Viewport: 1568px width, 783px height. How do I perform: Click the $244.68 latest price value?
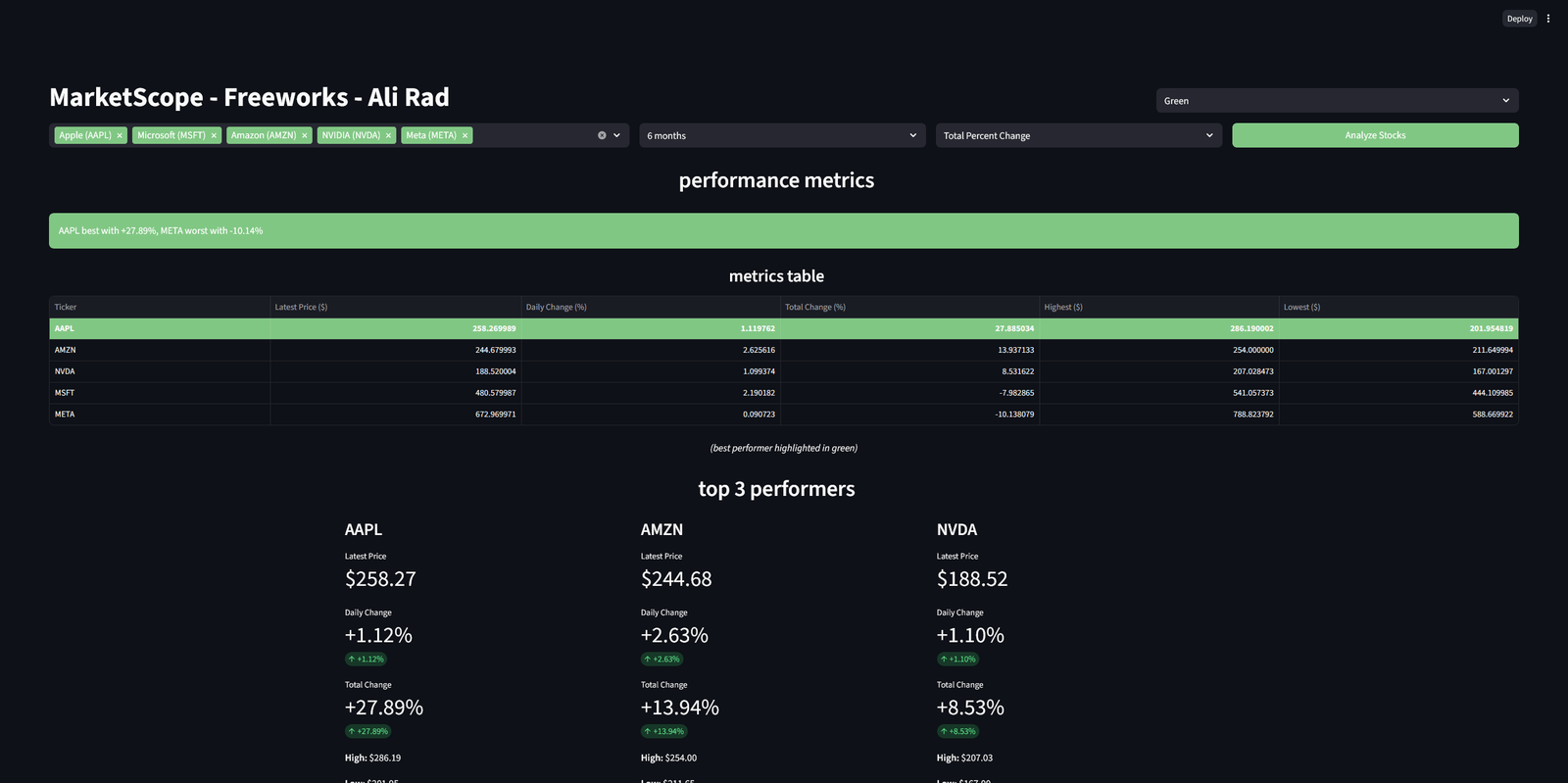[x=676, y=579]
